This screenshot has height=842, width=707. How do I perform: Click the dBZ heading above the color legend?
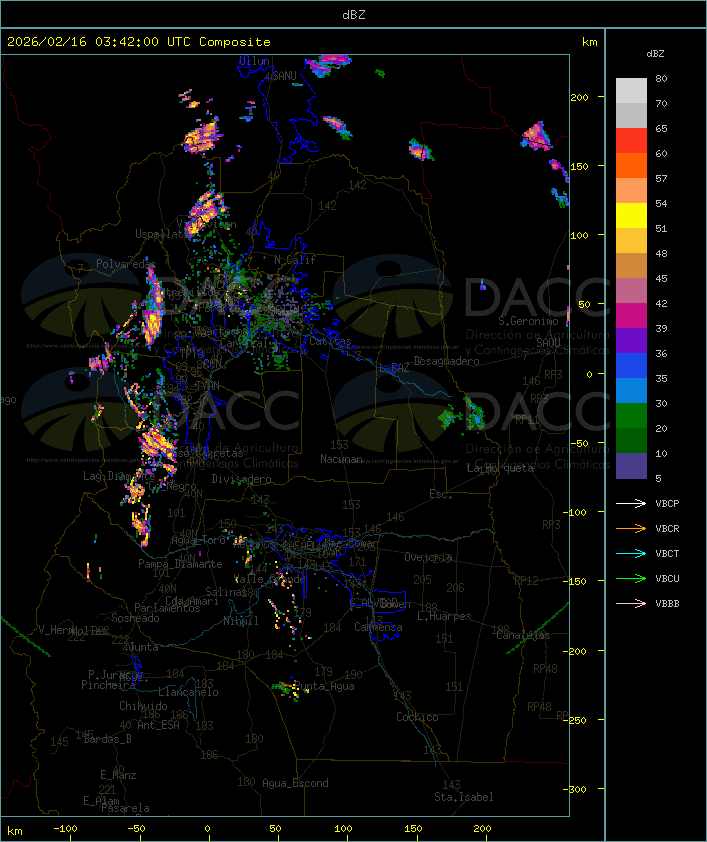(655, 54)
